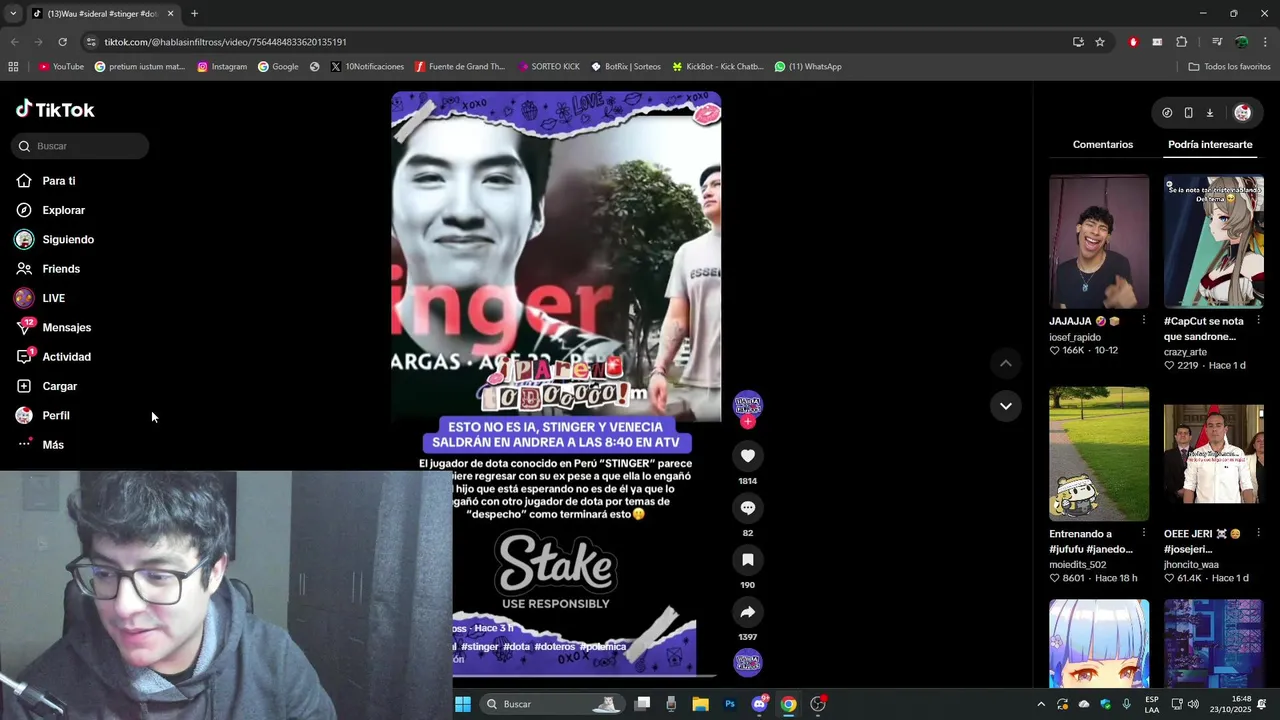
Task: Open the YouTube bookmark
Action: coord(61,67)
